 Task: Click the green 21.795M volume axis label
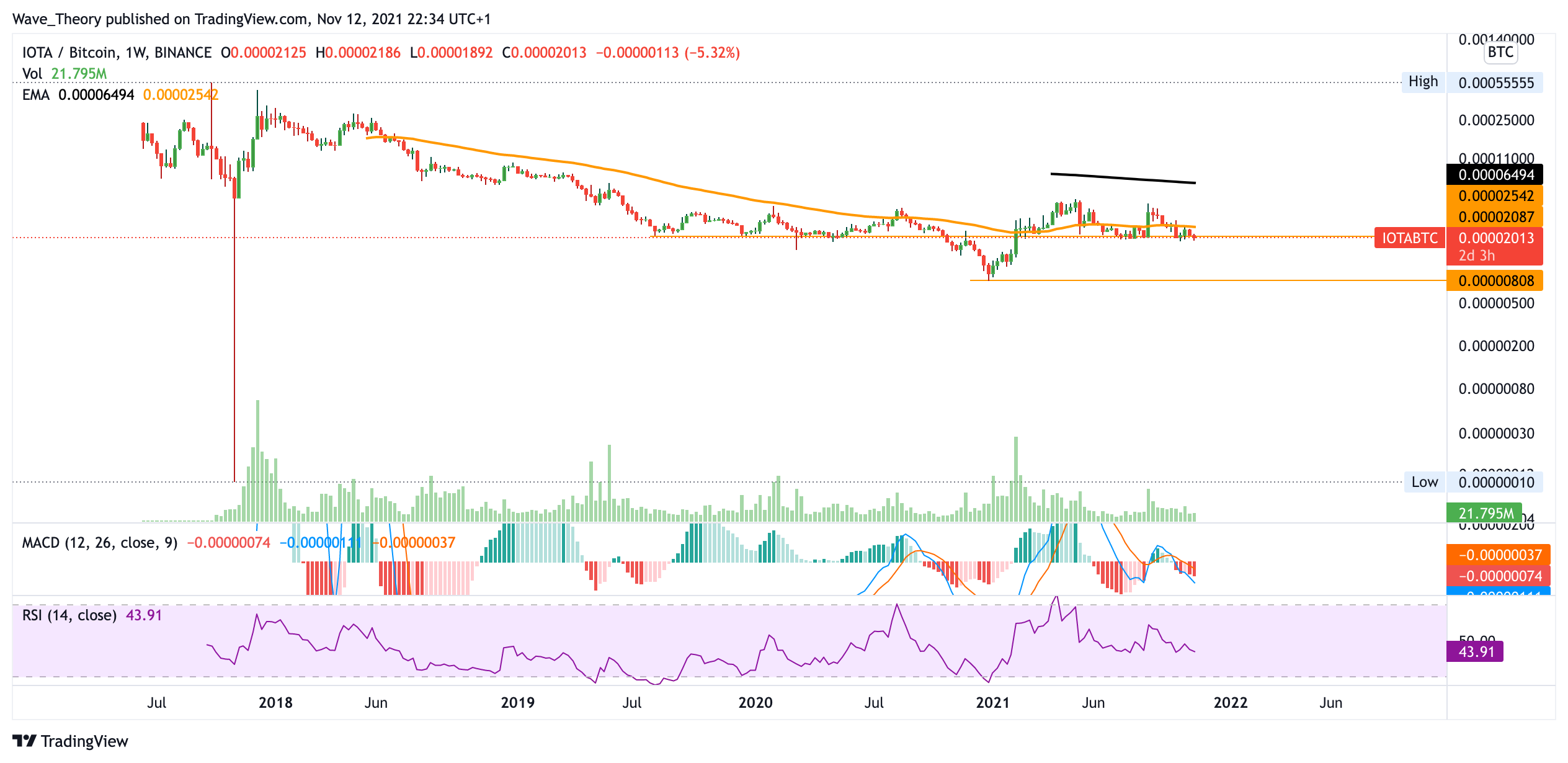pos(1484,513)
